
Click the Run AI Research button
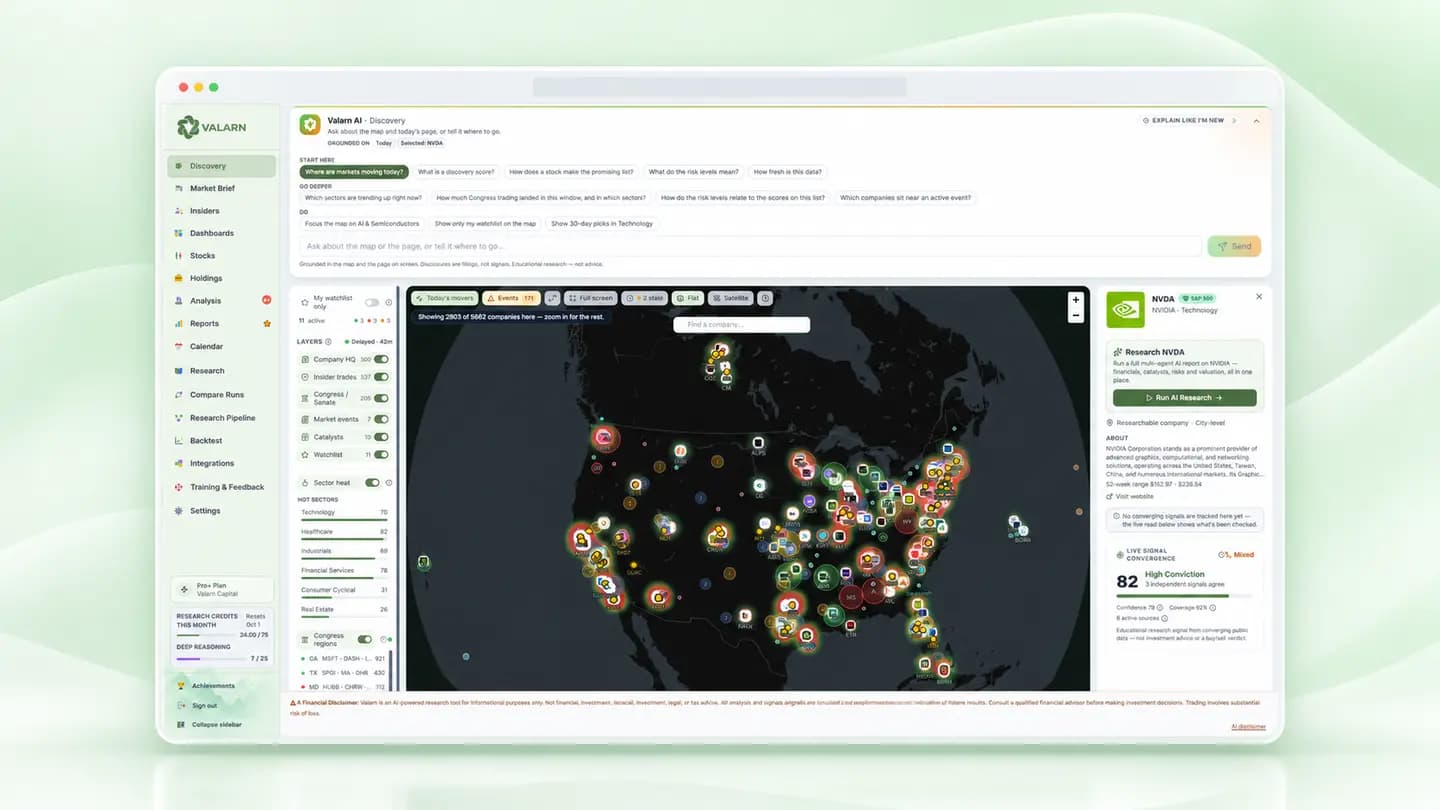1184,398
